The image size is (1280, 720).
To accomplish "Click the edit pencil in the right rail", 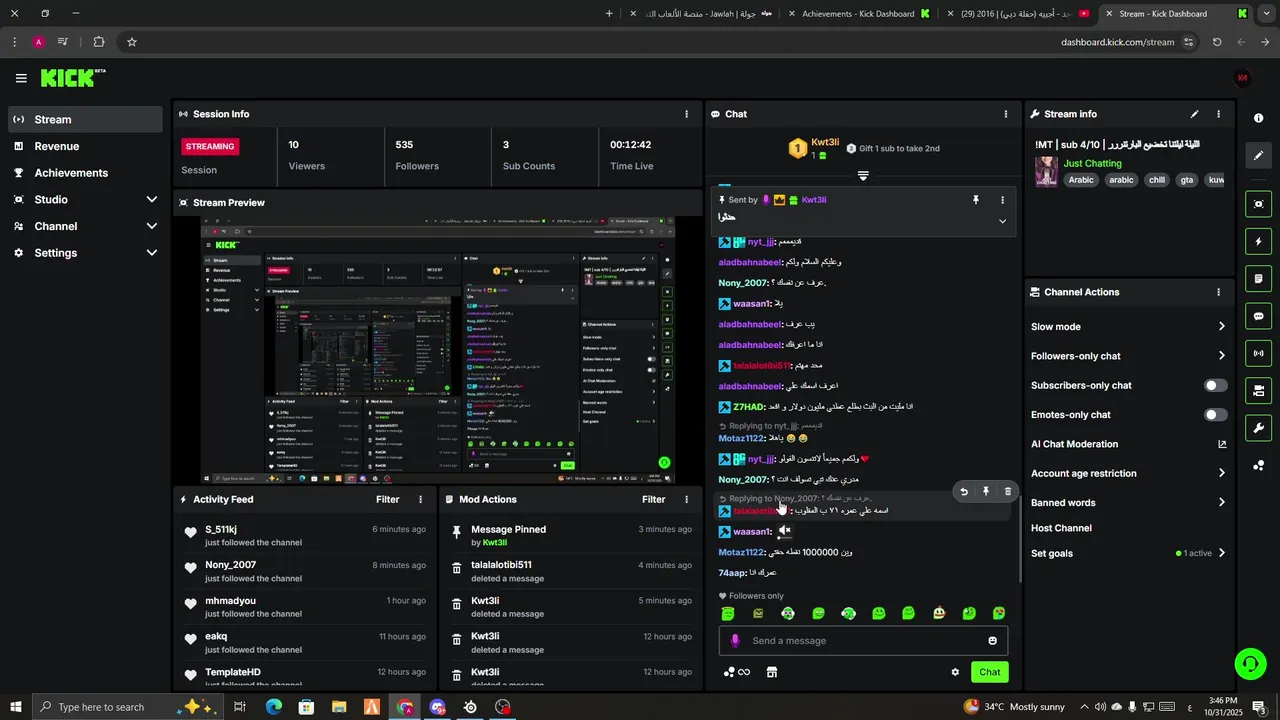I will tap(1258, 156).
